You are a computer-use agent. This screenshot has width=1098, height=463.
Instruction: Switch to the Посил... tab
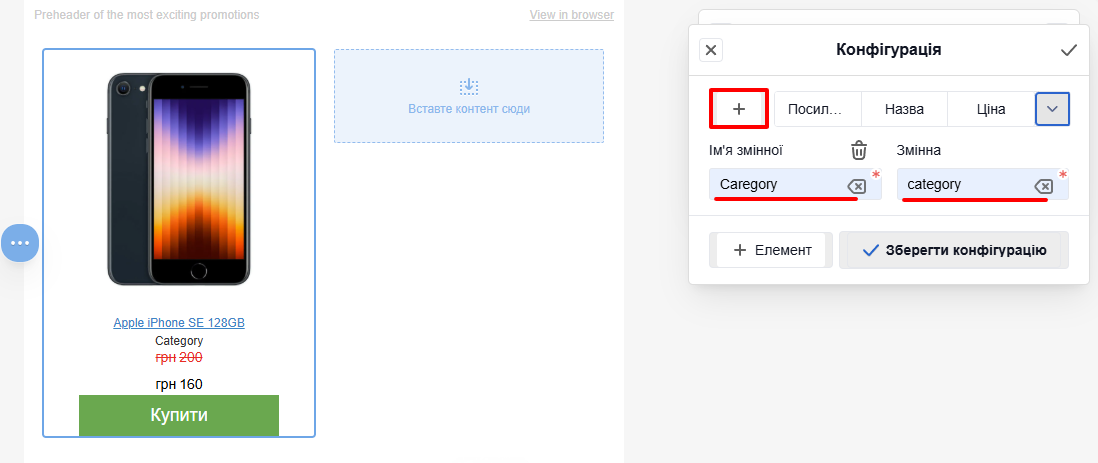point(817,109)
